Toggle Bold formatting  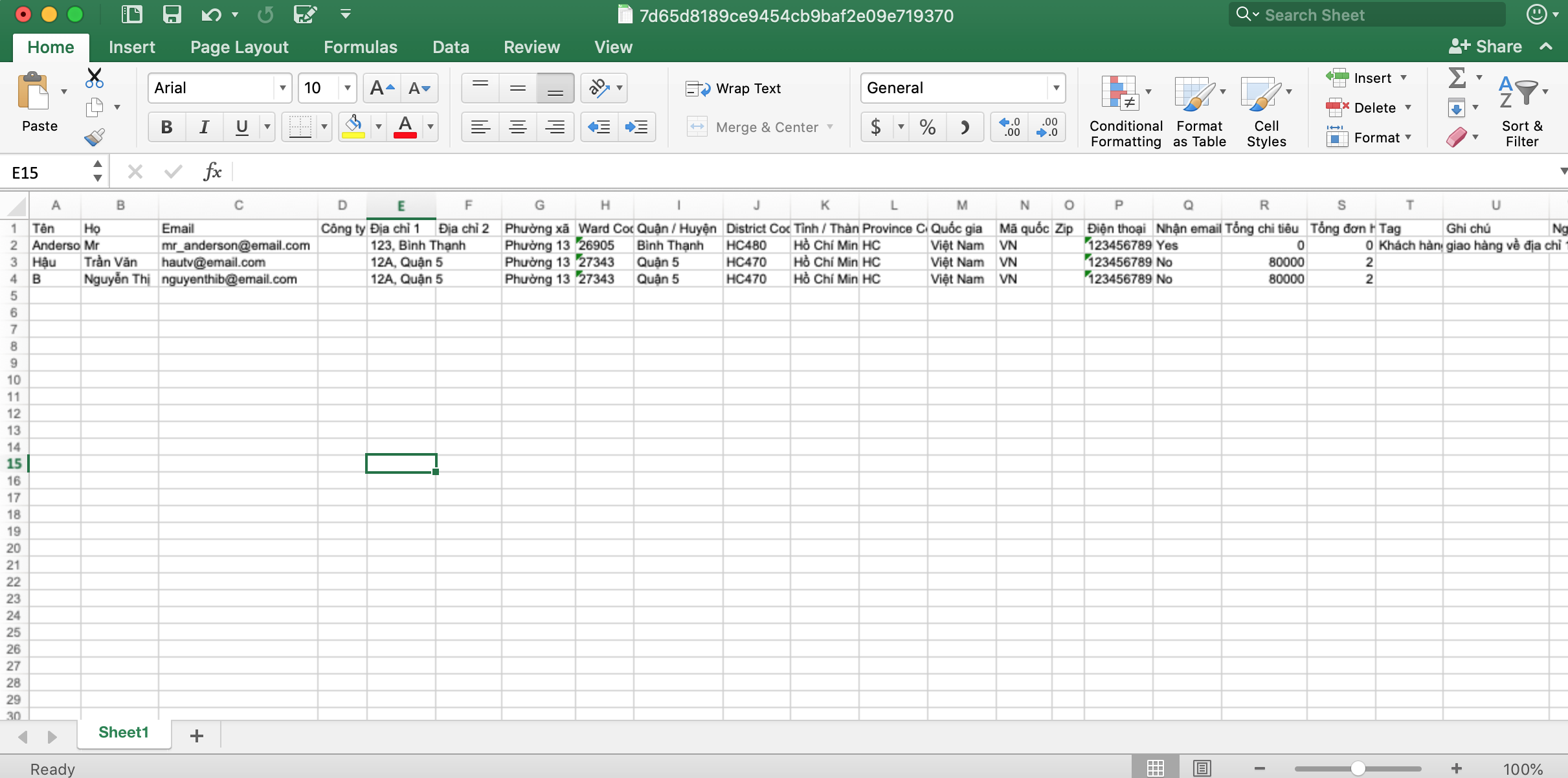coord(166,127)
